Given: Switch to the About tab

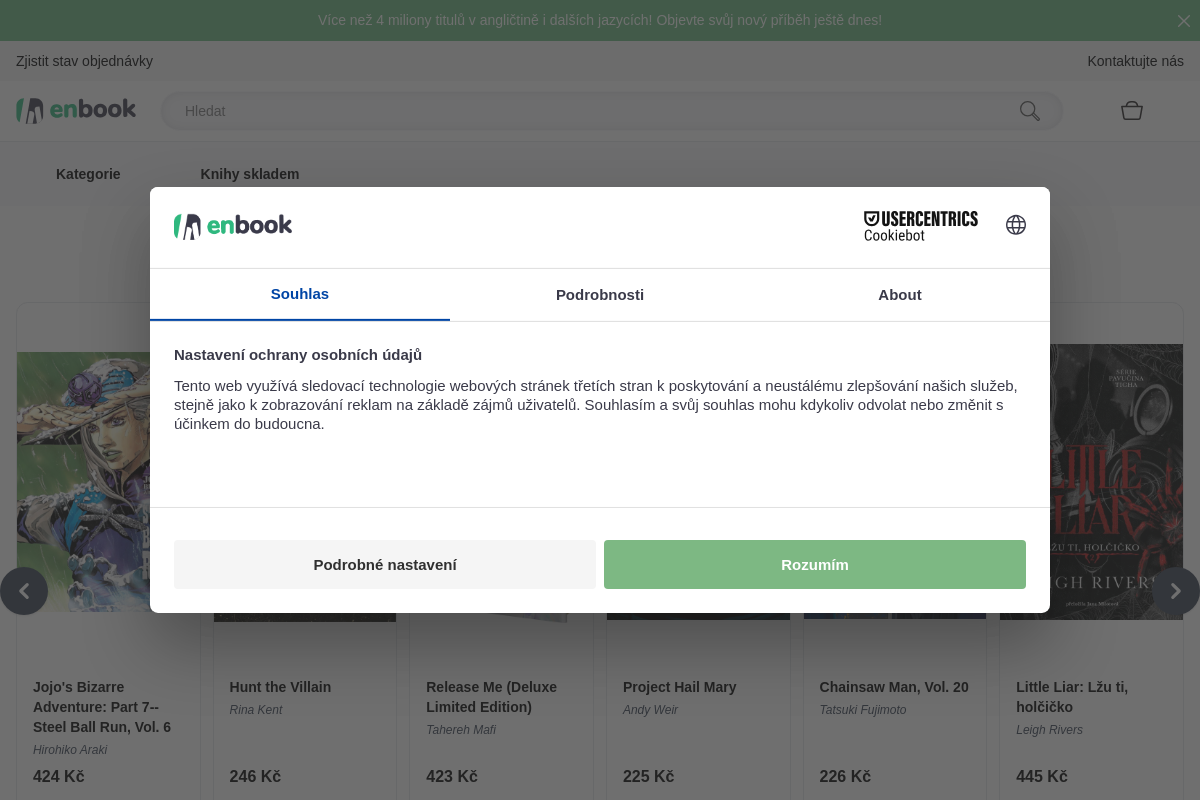Looking at the screenshot, I should pyautogui.click(x=899, y=294).
